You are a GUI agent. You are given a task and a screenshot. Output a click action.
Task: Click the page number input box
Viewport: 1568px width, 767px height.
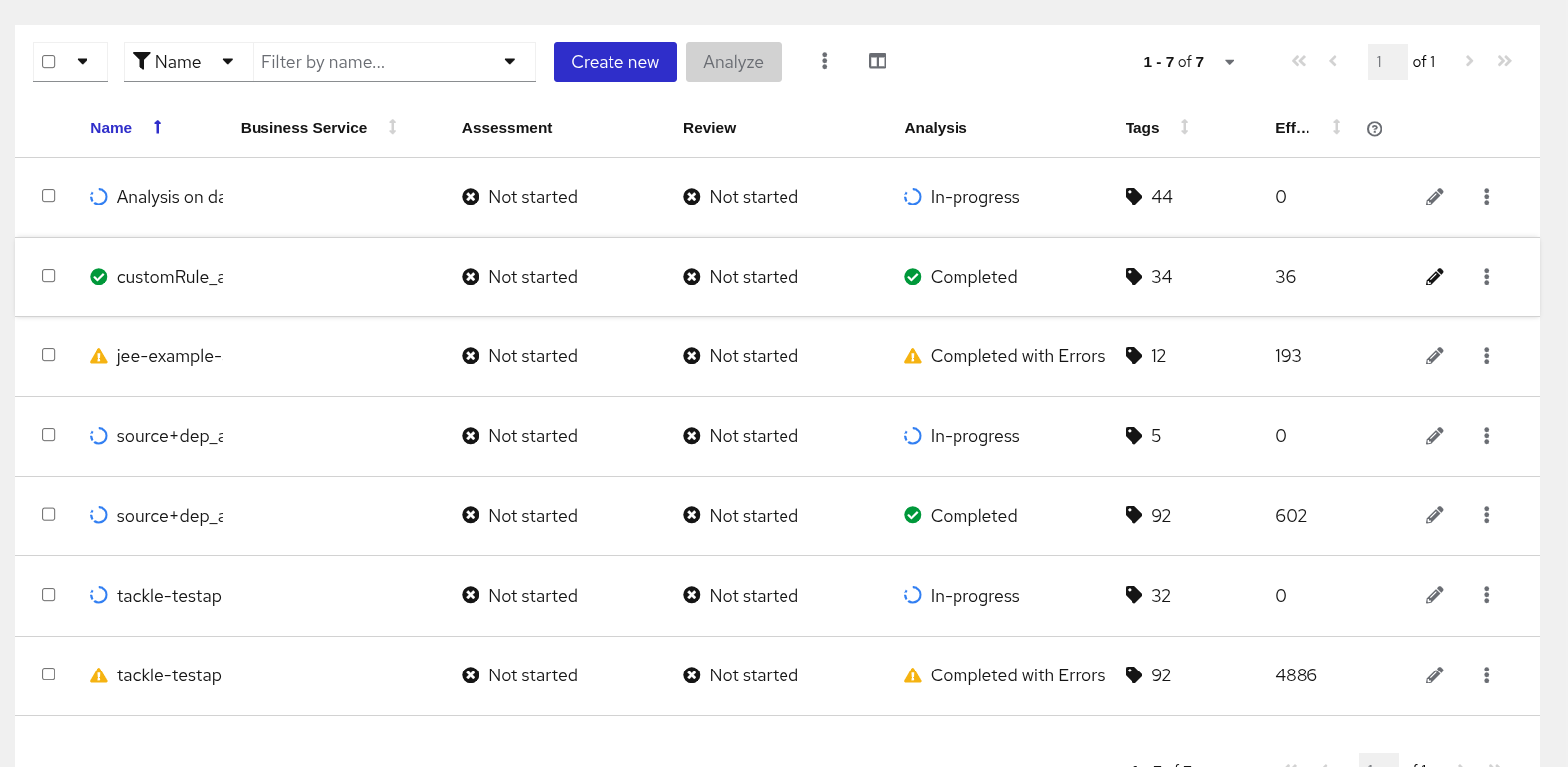[x=1386, y=62]
